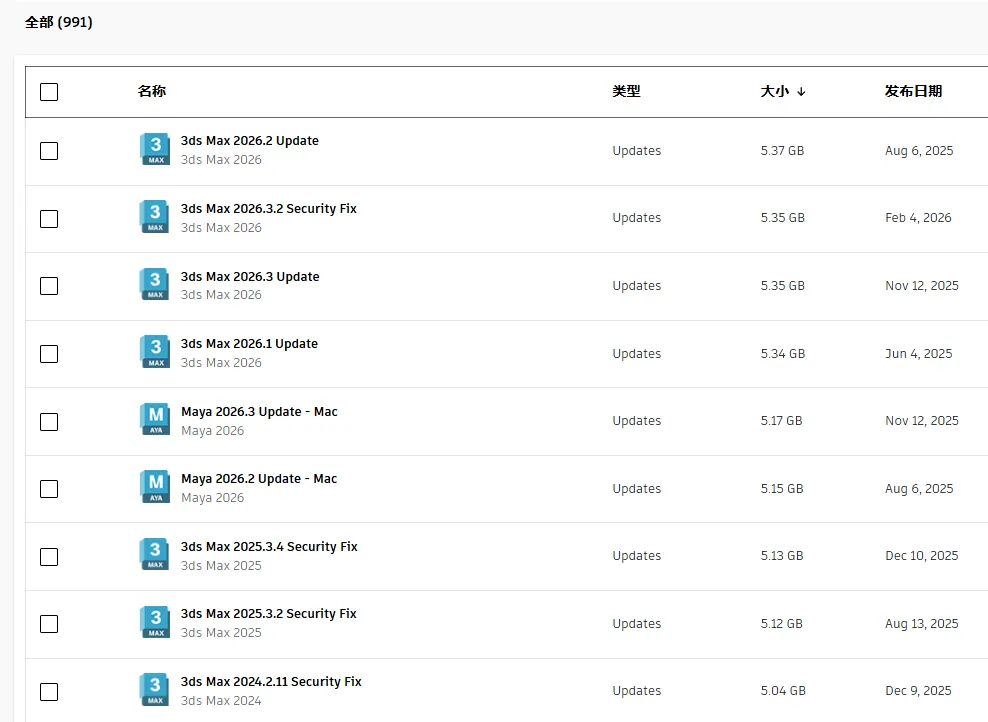Click the Aug 13, 2025 date
The image size is (988, 722).
922,624
